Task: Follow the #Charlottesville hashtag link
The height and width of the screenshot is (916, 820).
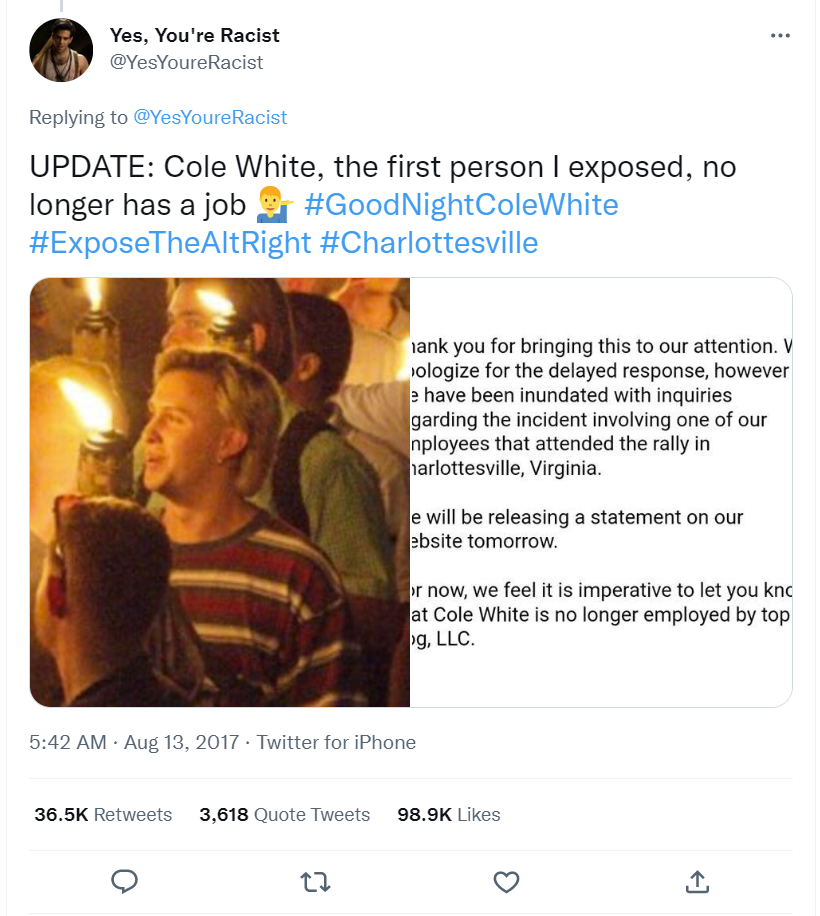Action: pyautogui.click(x=428, y=243)
